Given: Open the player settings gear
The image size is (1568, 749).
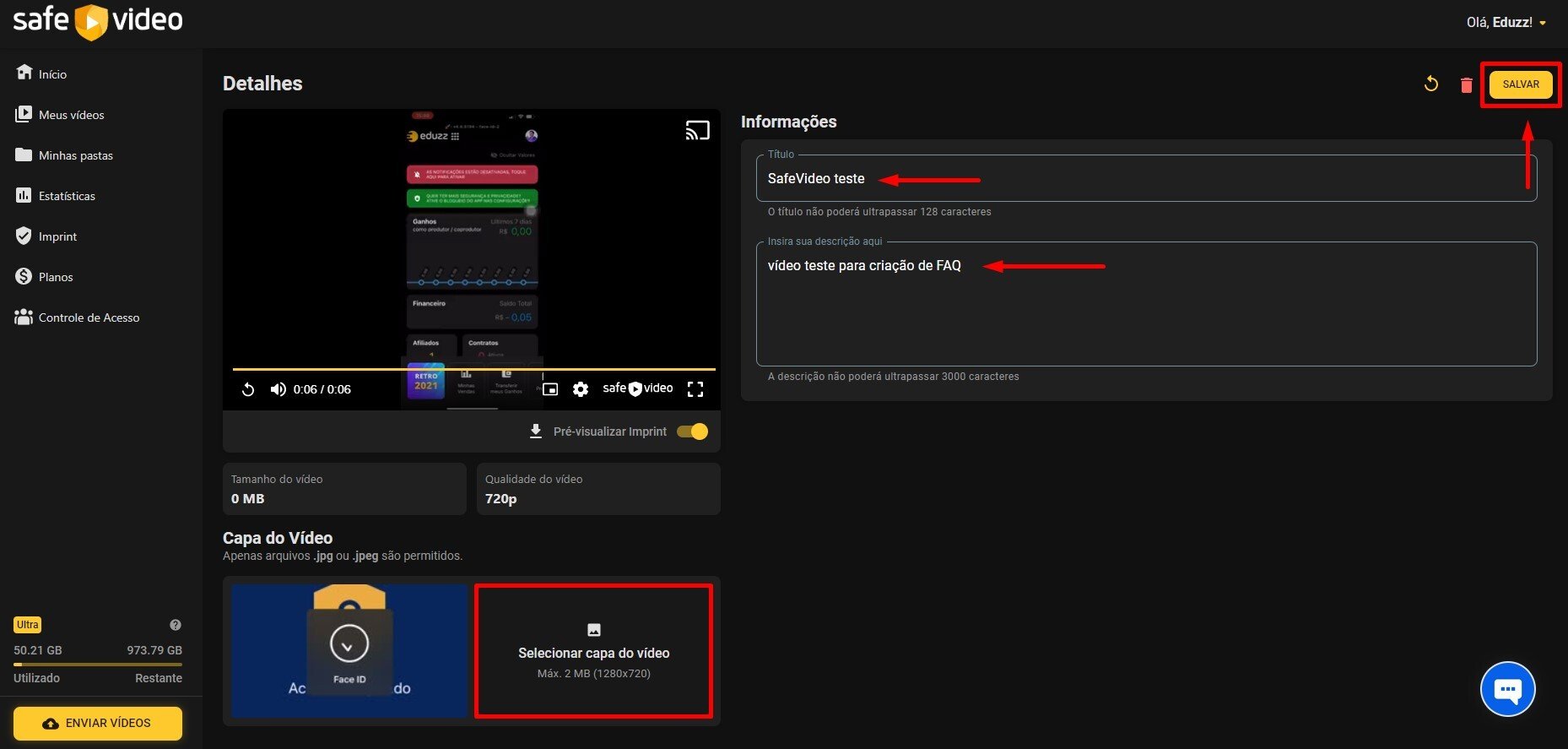Looking at the screenshot, I should tap(581, 389).
